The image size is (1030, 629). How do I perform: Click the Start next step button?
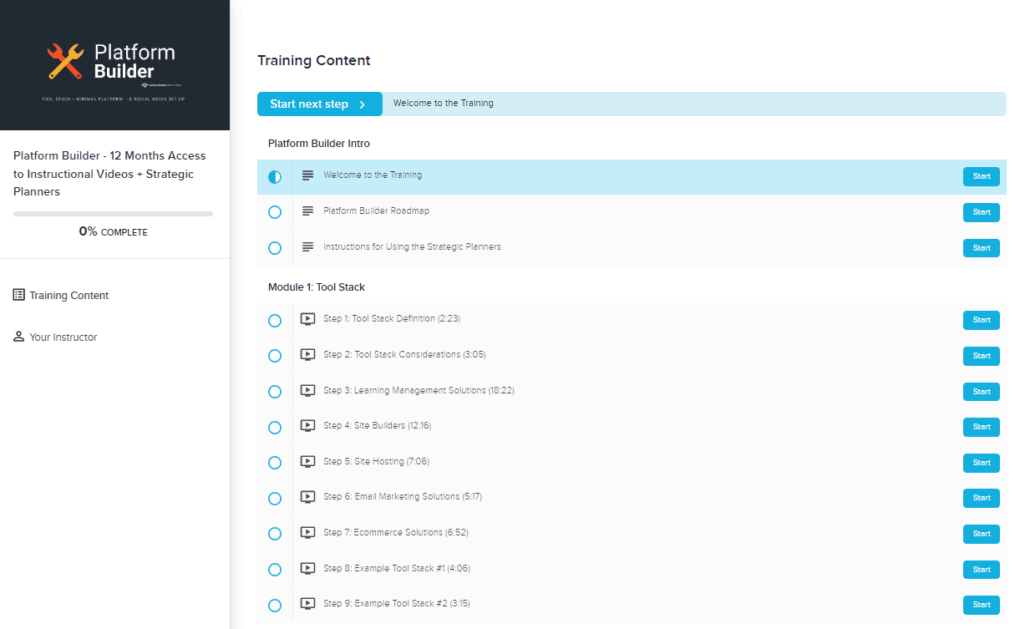point(319,104)
